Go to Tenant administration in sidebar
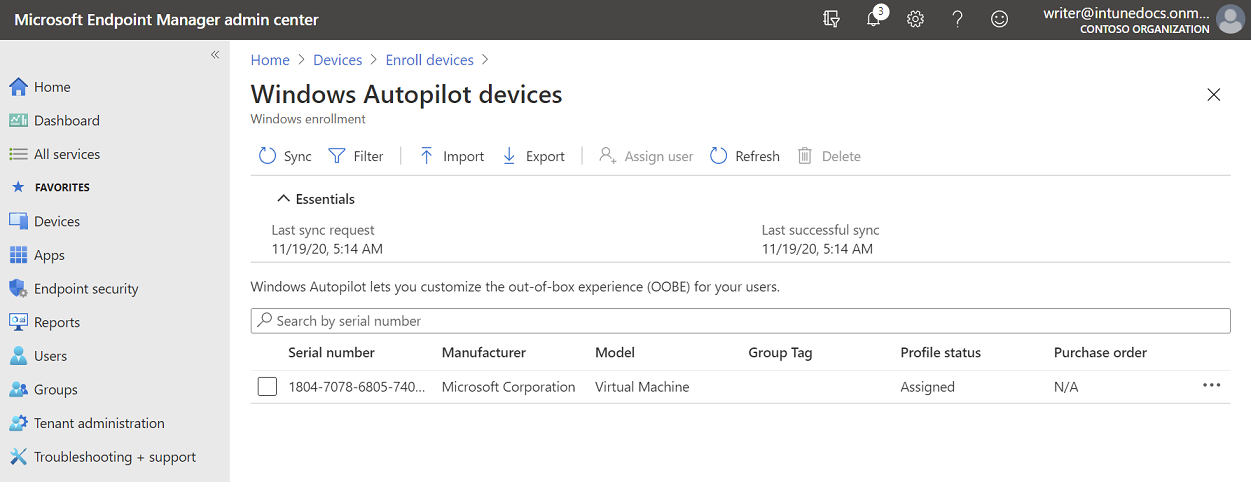 point(99,423)
